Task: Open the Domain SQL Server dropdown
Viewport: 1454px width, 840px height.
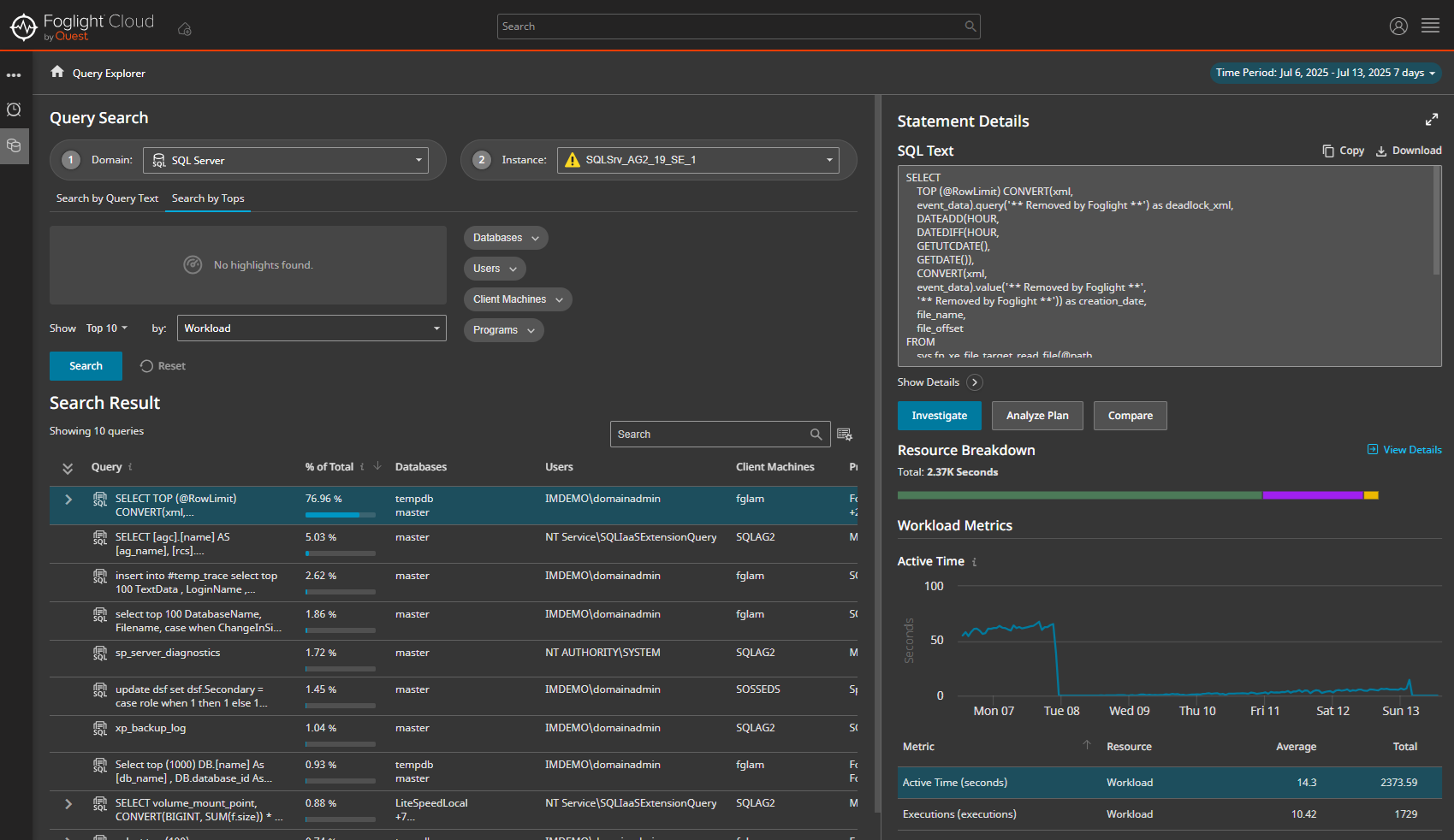Action: point(286,160)
